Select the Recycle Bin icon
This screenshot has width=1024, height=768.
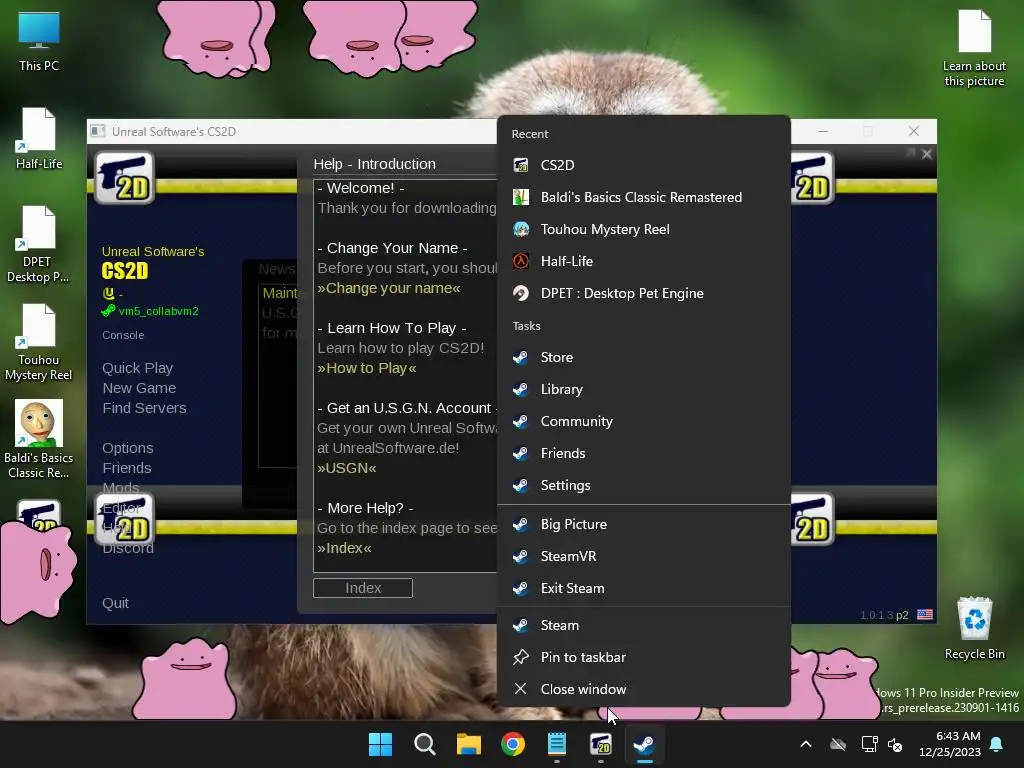pos(974,628)
